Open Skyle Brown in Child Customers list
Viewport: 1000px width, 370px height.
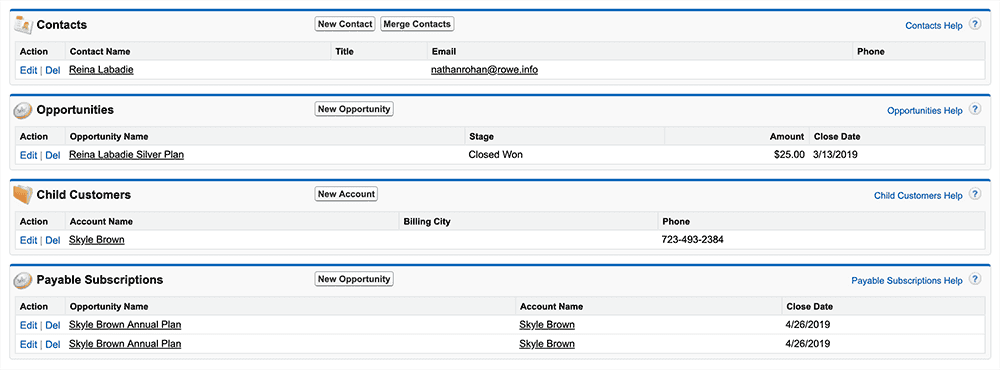(x=96, y=239)
